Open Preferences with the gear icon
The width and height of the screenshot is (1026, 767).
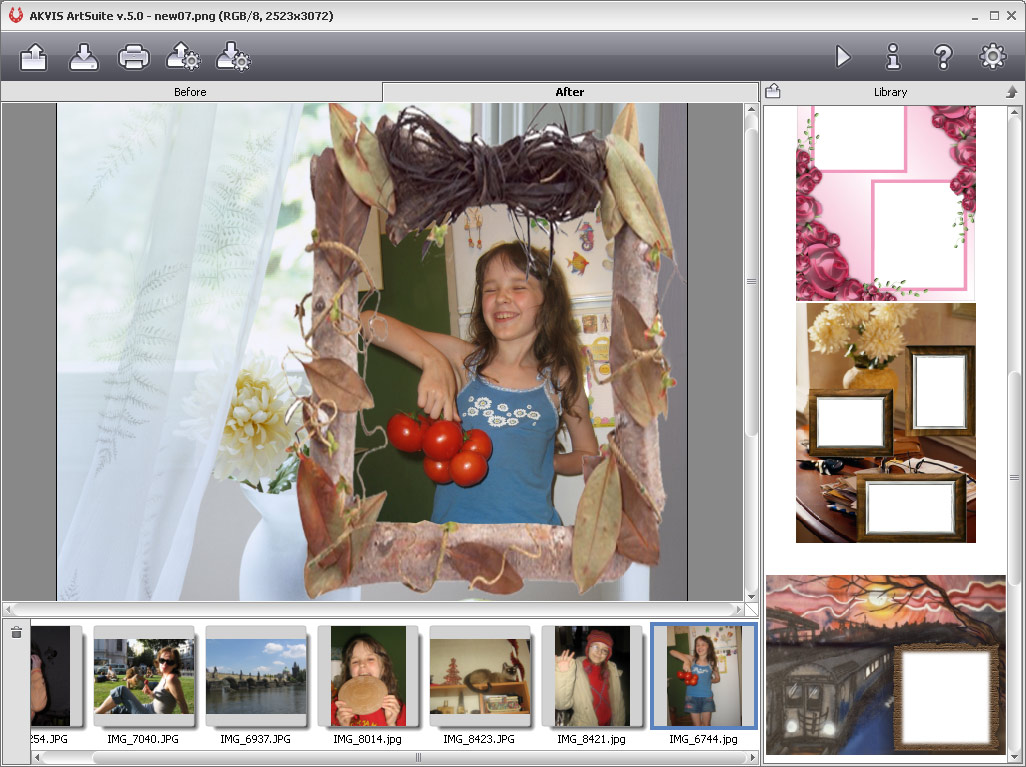tap(992, 57)
